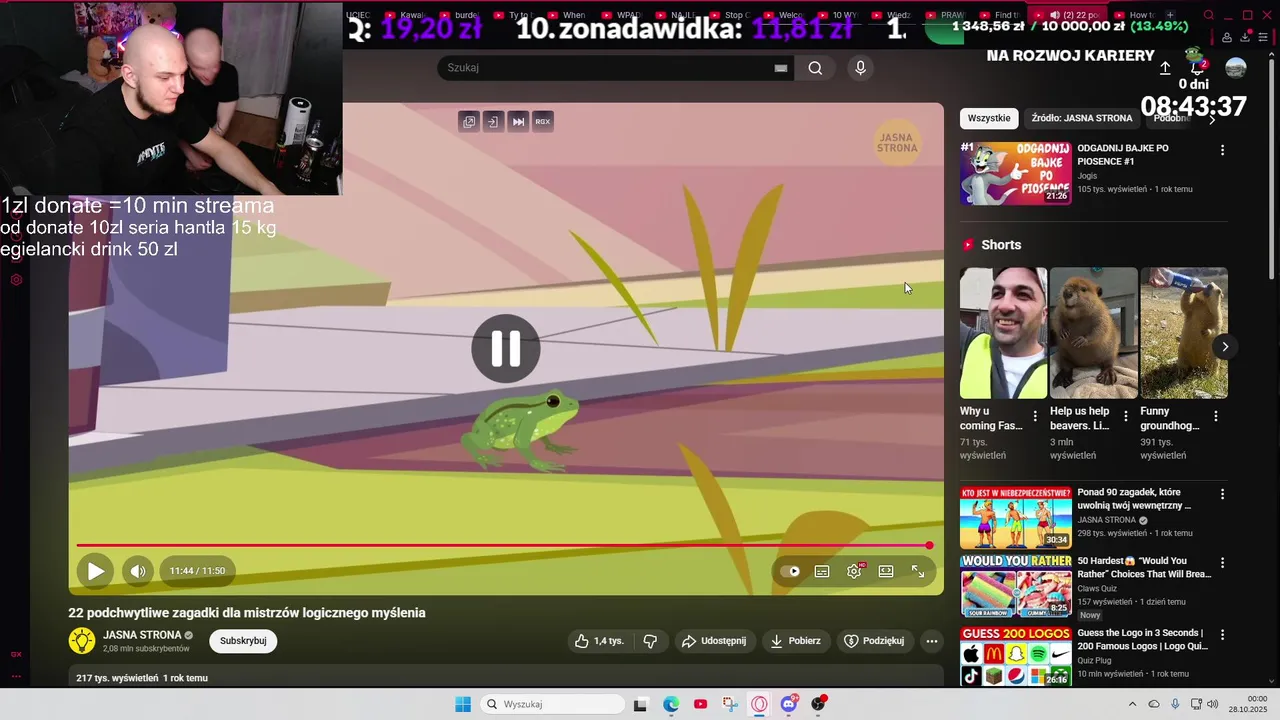This screenshot has height=720, width=1280.
Task: Select the 'Źródło: JASNA STRONA' filter chip
Action: 1082,118
